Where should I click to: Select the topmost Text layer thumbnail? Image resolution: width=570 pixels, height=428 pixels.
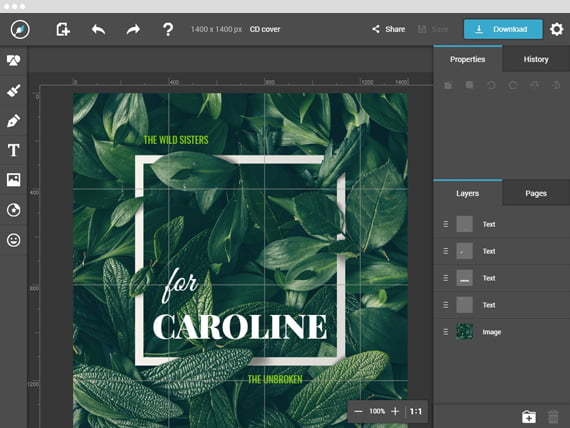(x=464, y=224)
